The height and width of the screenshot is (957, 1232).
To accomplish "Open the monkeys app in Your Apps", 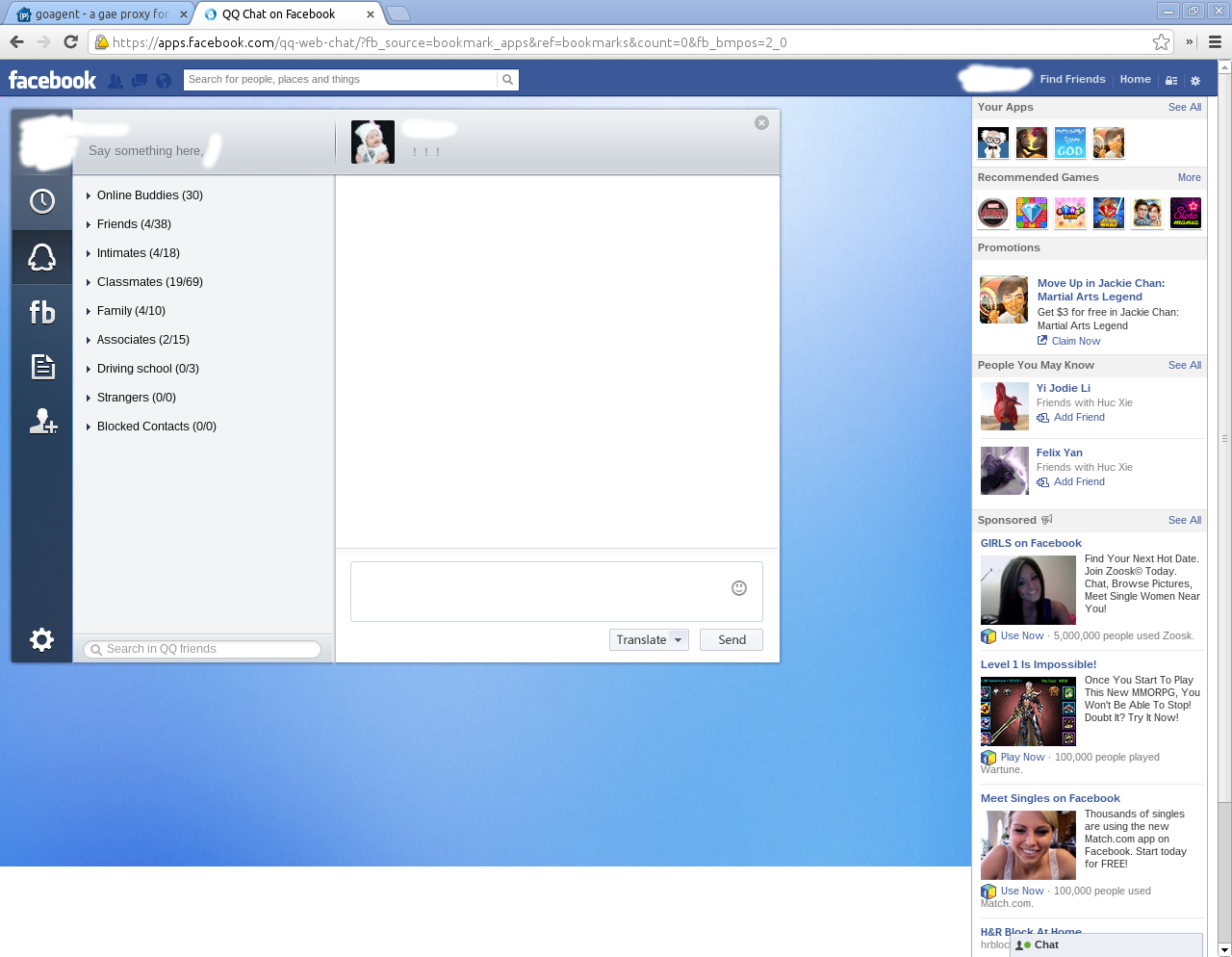I will click(1032, 142).
